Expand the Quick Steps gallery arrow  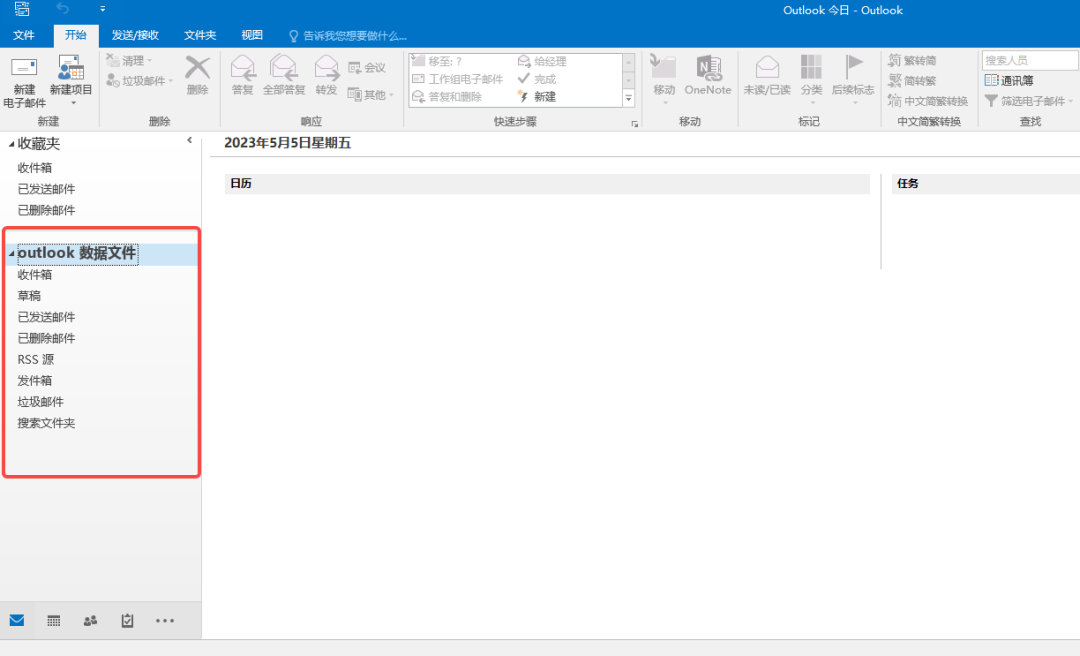click(628, 99)
